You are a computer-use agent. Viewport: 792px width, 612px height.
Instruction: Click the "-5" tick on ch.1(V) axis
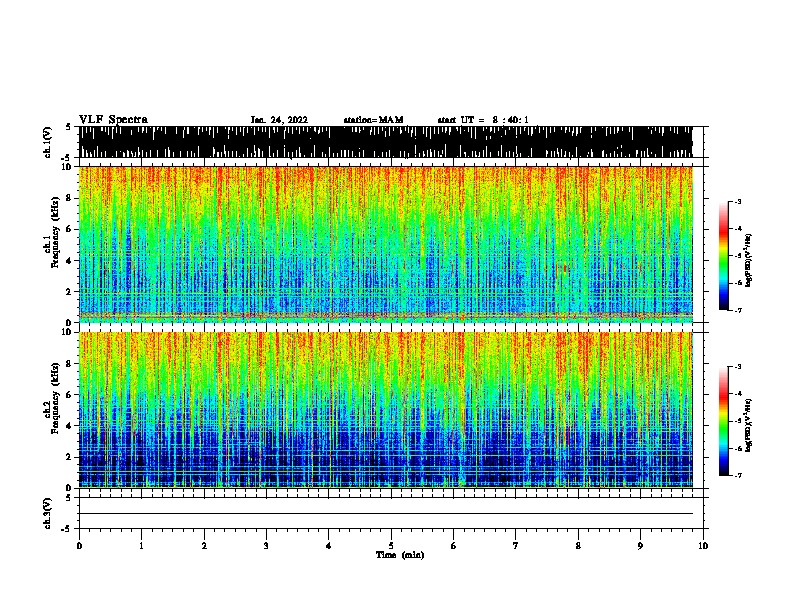coord(67,158)
